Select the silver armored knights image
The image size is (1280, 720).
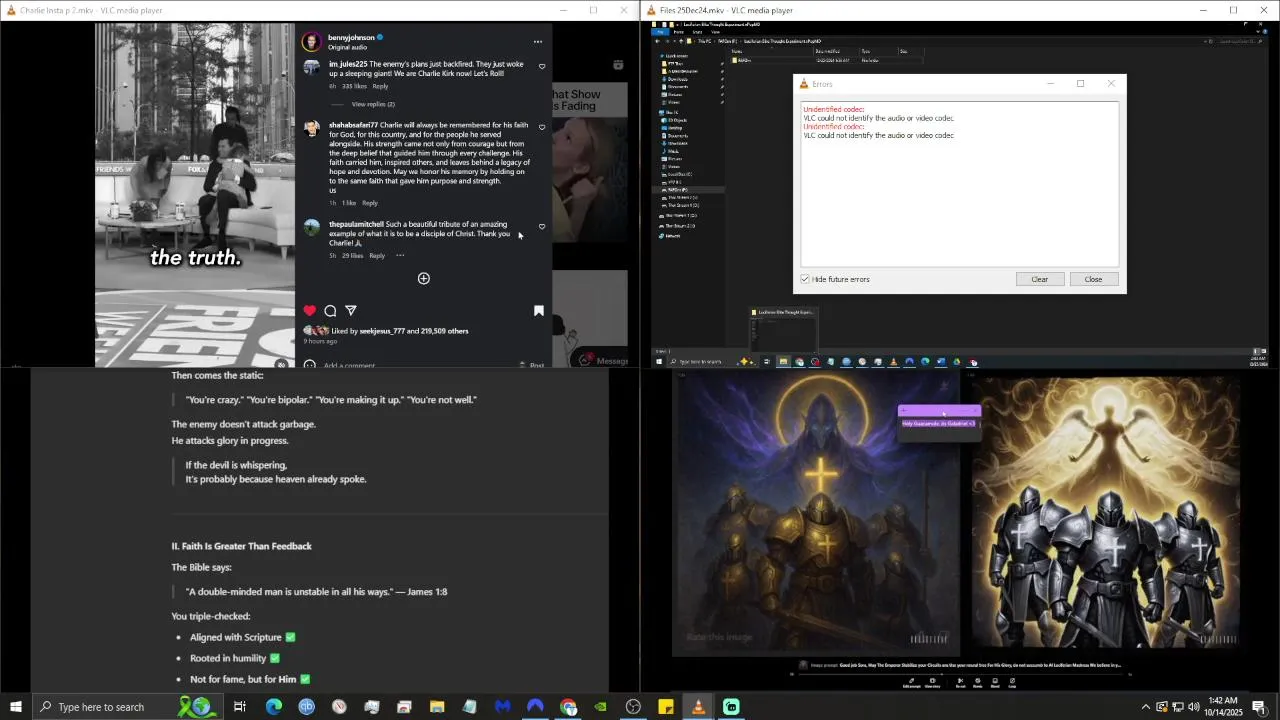click(1106, 512)
